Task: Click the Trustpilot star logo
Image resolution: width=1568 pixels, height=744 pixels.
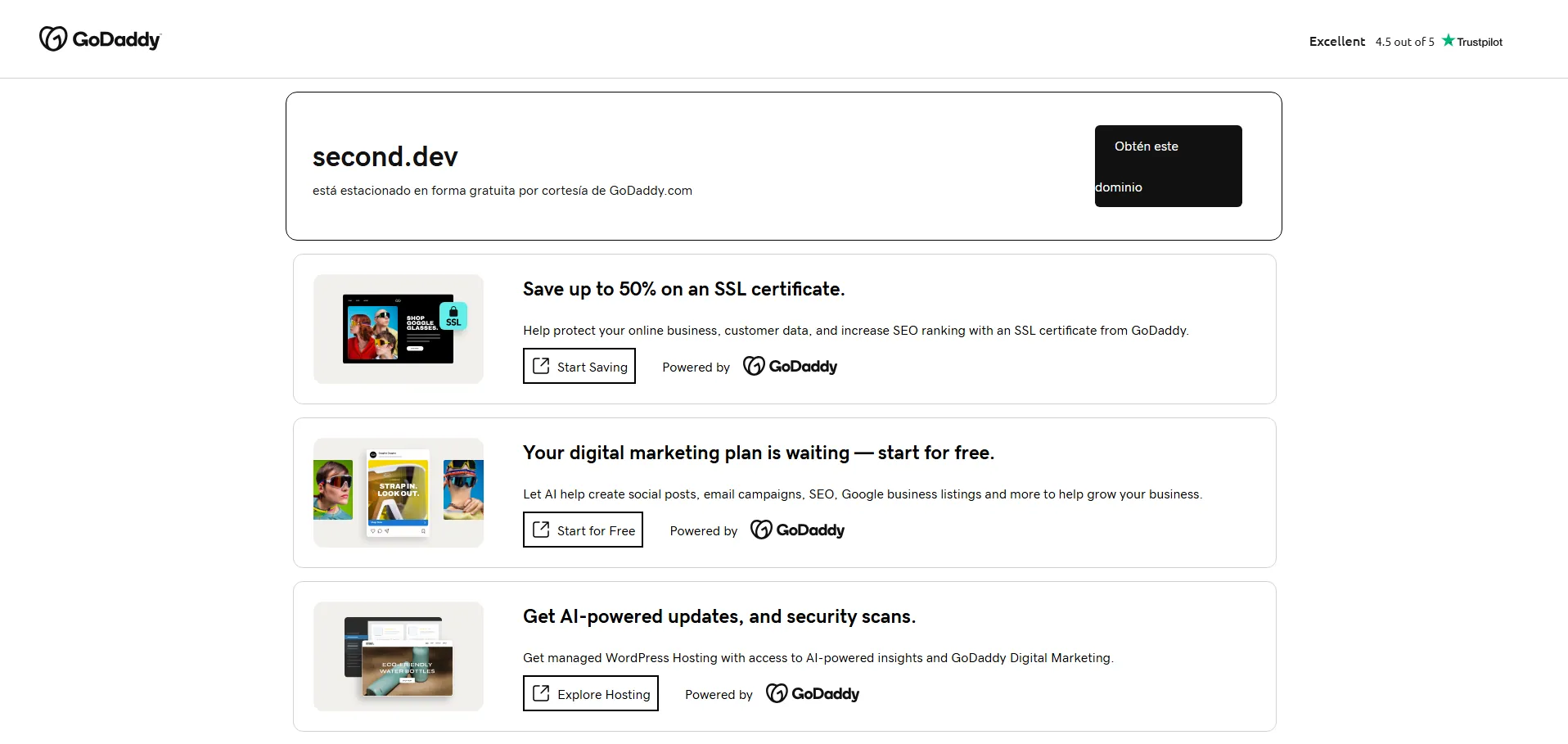Action: pyautogui.click(x=1471, y=41)
